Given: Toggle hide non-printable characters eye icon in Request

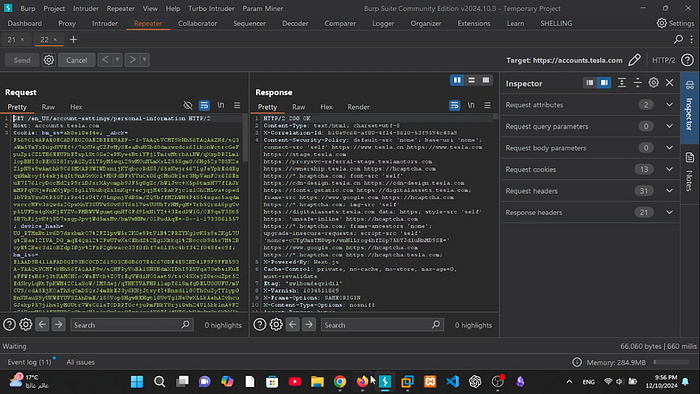Looking at the screenshot, I should click(x=188, y=105).
